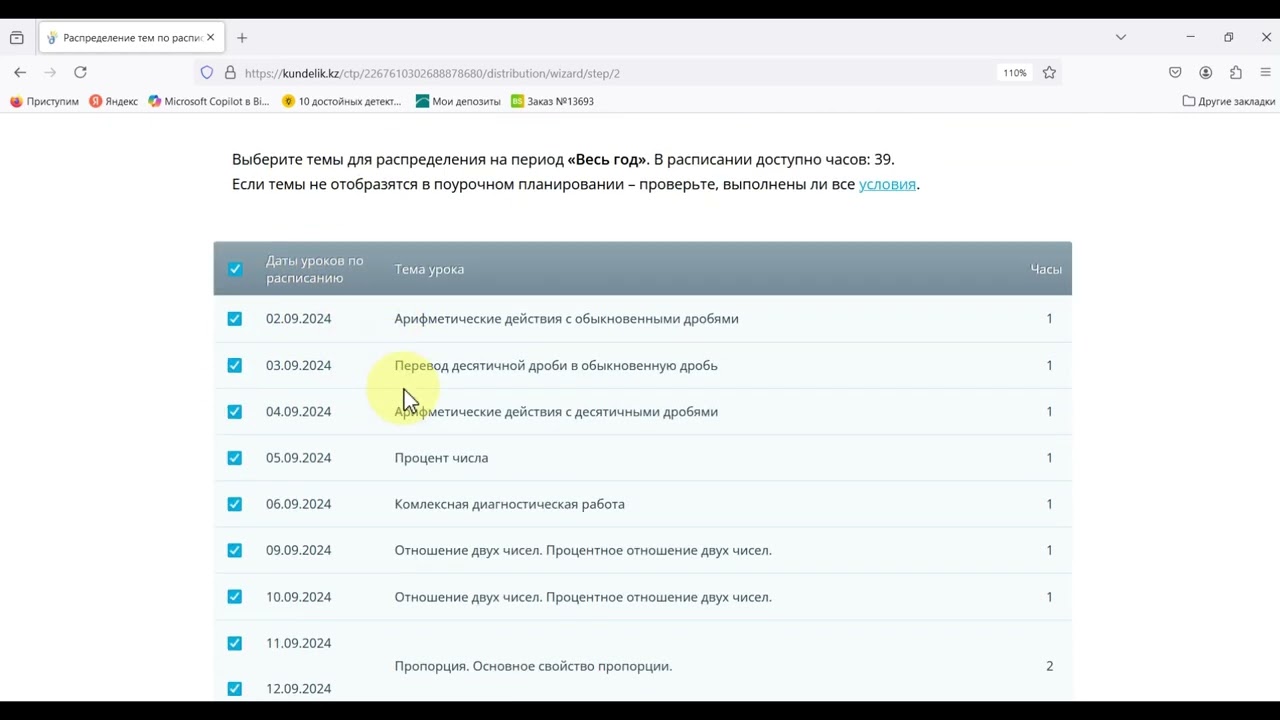Select Перевод десятичной дроби topic text
Screen dimensions: 1280x720
pos(556,365)
